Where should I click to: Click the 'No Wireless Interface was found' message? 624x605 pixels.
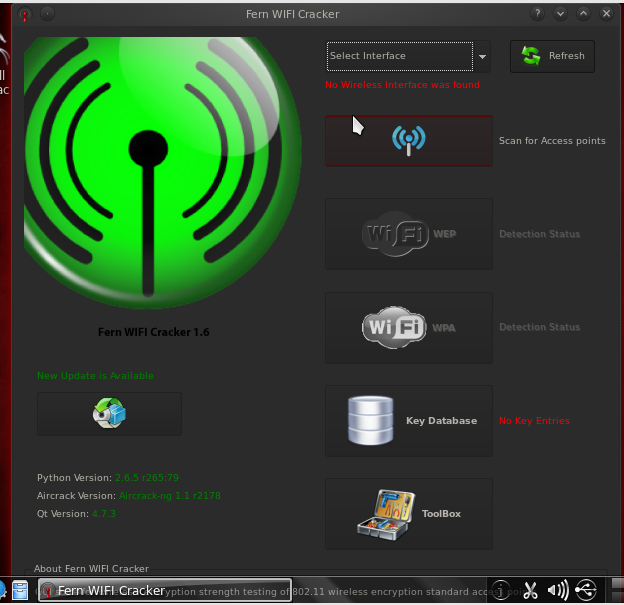click(x=402, y=85)
